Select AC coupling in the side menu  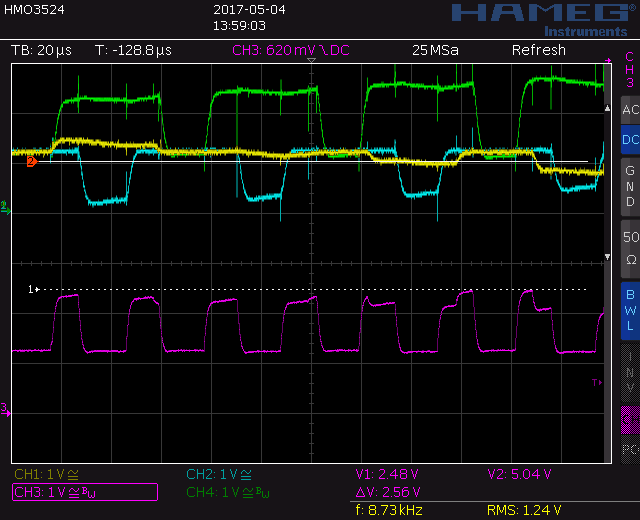click(x=630, y=110)
